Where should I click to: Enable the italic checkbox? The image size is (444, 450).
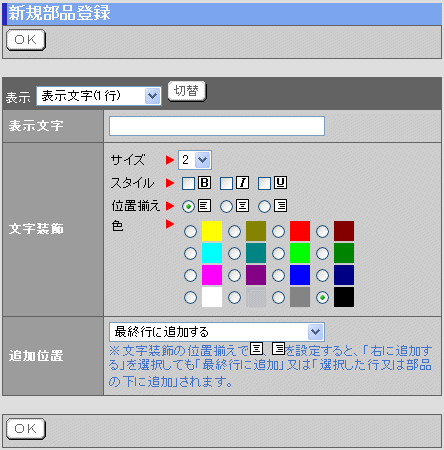[x=226, y=183]
